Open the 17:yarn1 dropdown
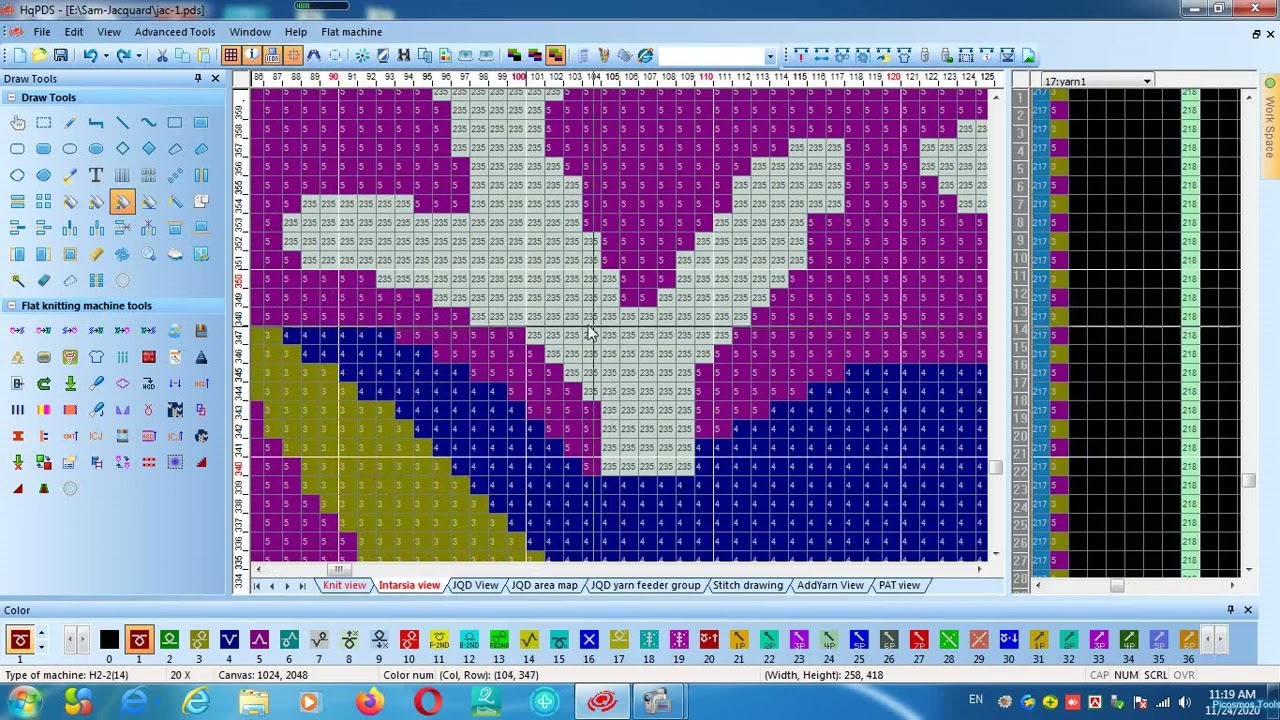 1147,81
